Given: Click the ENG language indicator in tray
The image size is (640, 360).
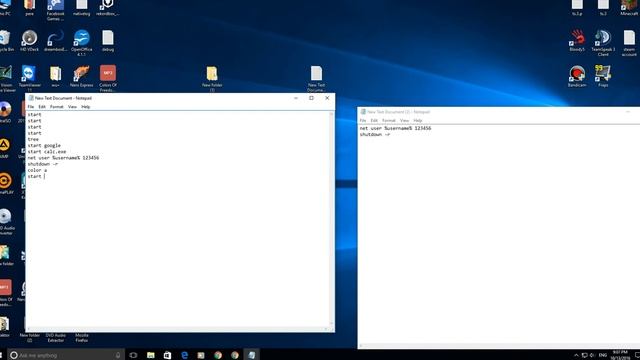Looking at the screenshot, I should (x=603, y=356).
